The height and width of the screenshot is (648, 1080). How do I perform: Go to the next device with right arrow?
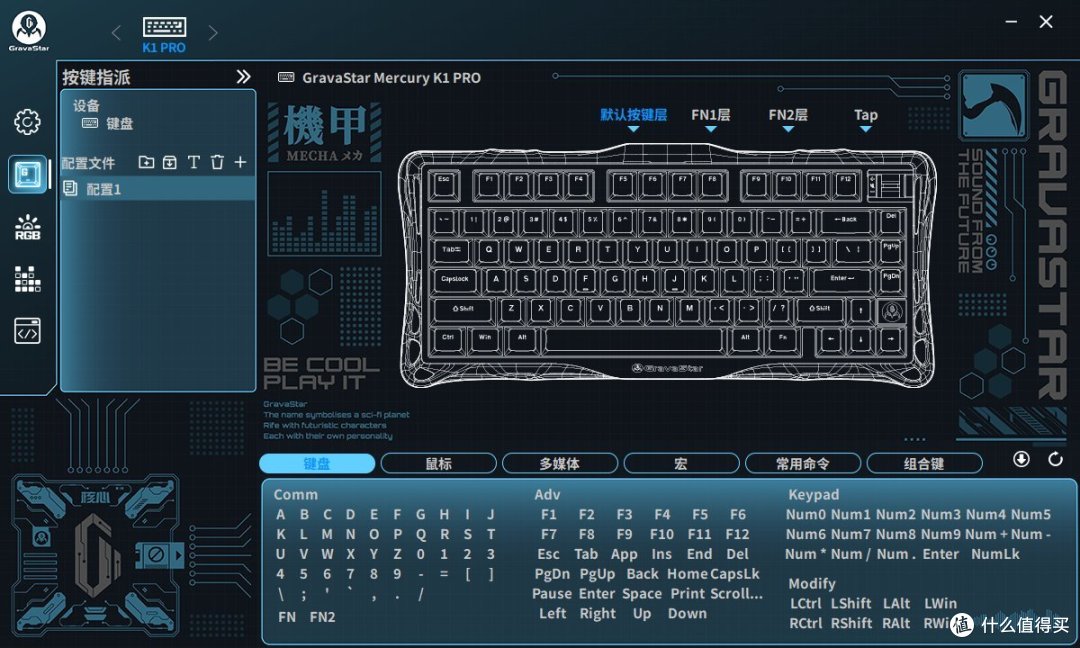(212, 33)
